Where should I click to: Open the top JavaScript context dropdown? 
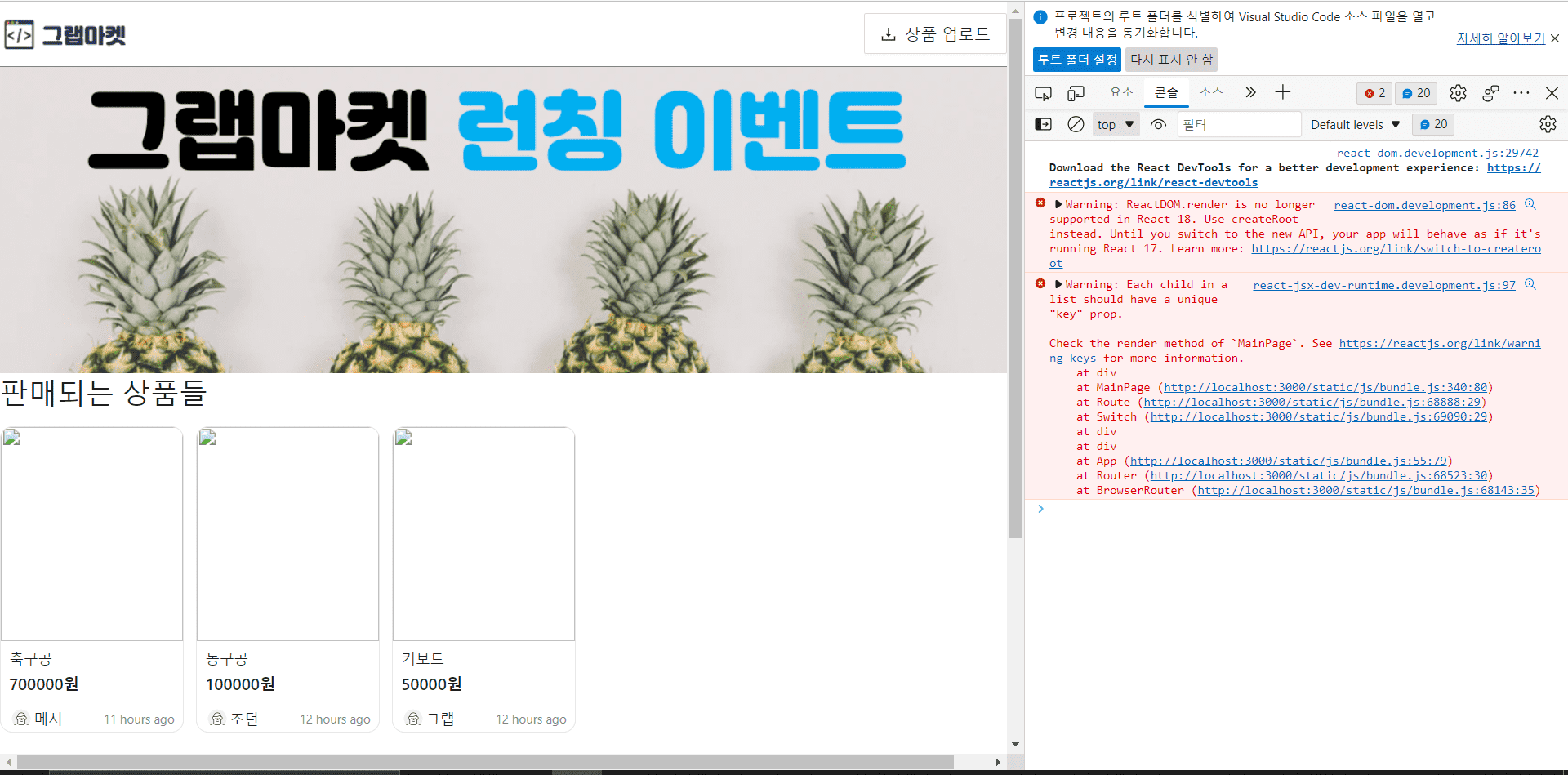pyautogui.click(x=1116, y=124)
